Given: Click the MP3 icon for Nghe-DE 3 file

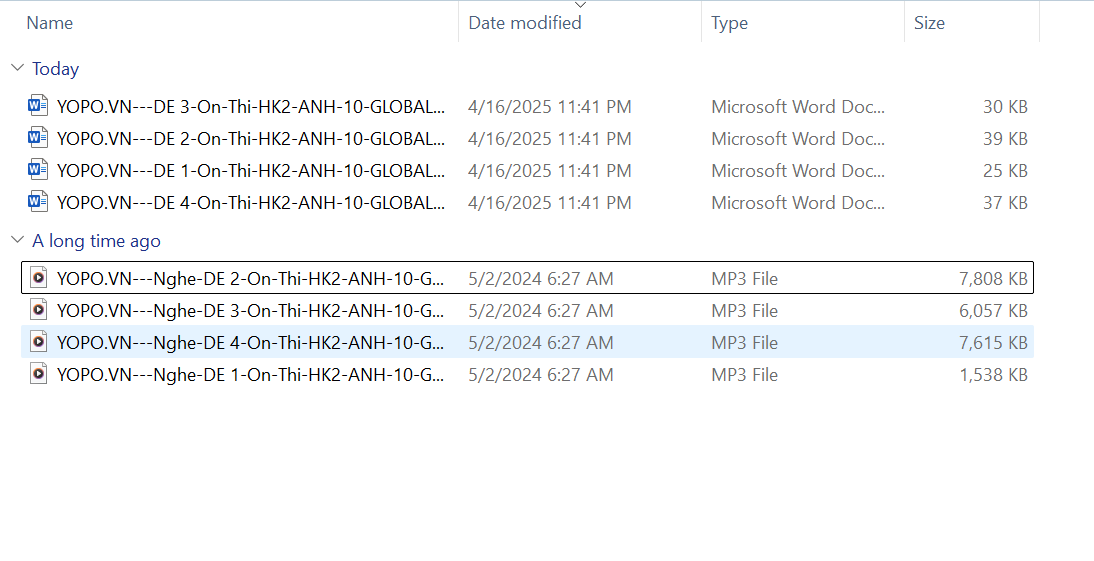Looking at the screenshot, I should [x=38, y=310].
